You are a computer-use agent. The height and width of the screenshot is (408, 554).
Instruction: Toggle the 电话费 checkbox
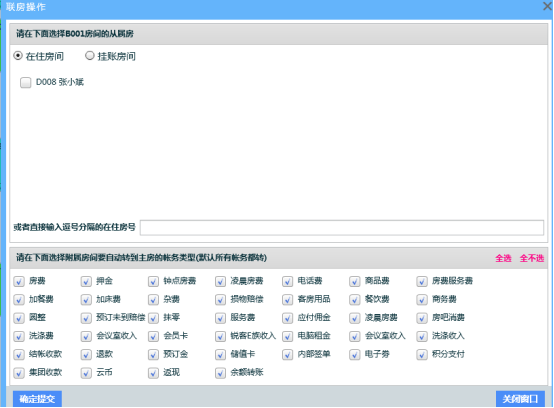pyautogui.click(x=287, y=282)
